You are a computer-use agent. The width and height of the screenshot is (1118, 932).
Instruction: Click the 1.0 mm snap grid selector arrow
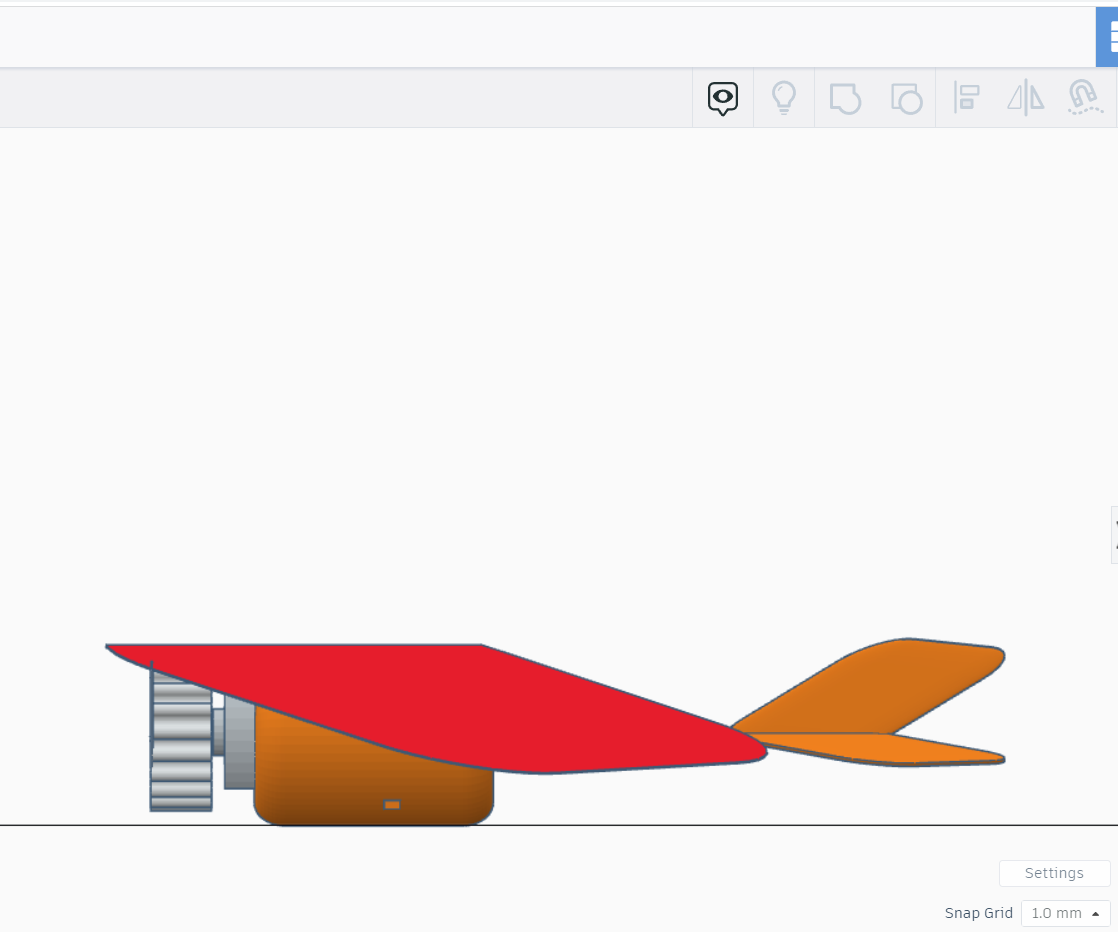click(1096, 913)
